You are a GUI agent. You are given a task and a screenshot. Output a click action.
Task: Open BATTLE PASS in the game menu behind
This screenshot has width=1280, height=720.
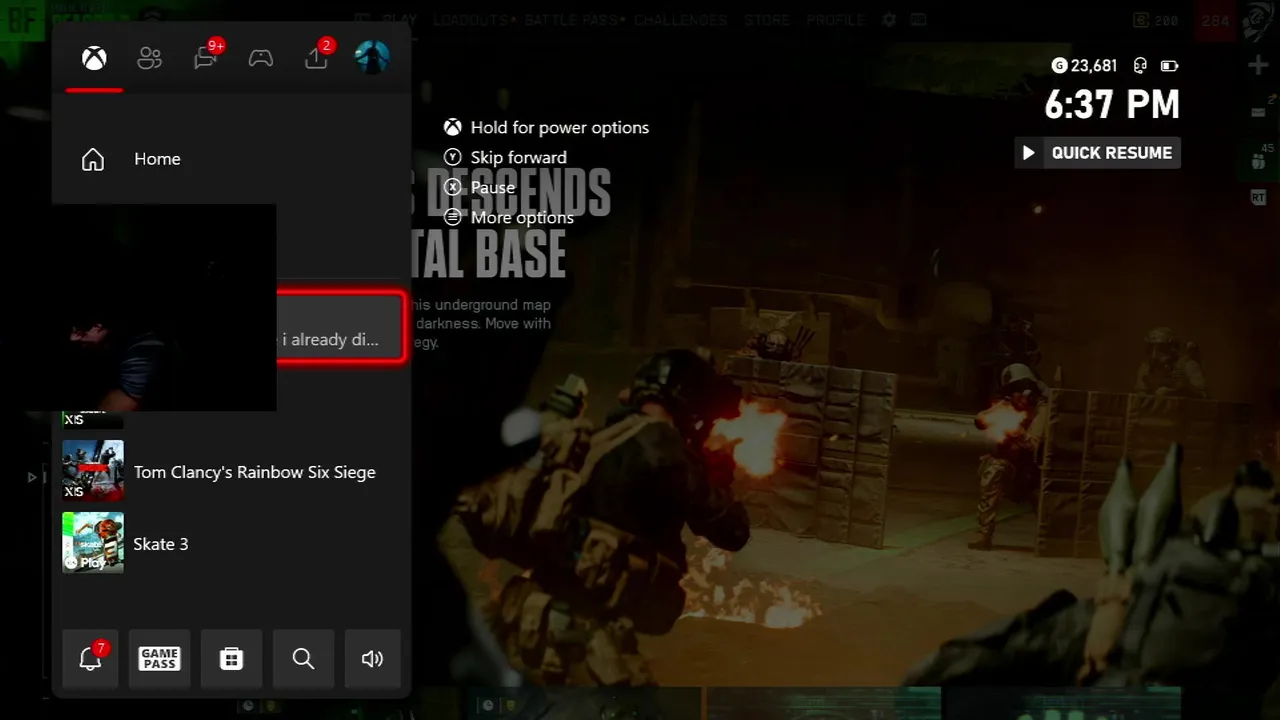(572, 20)
